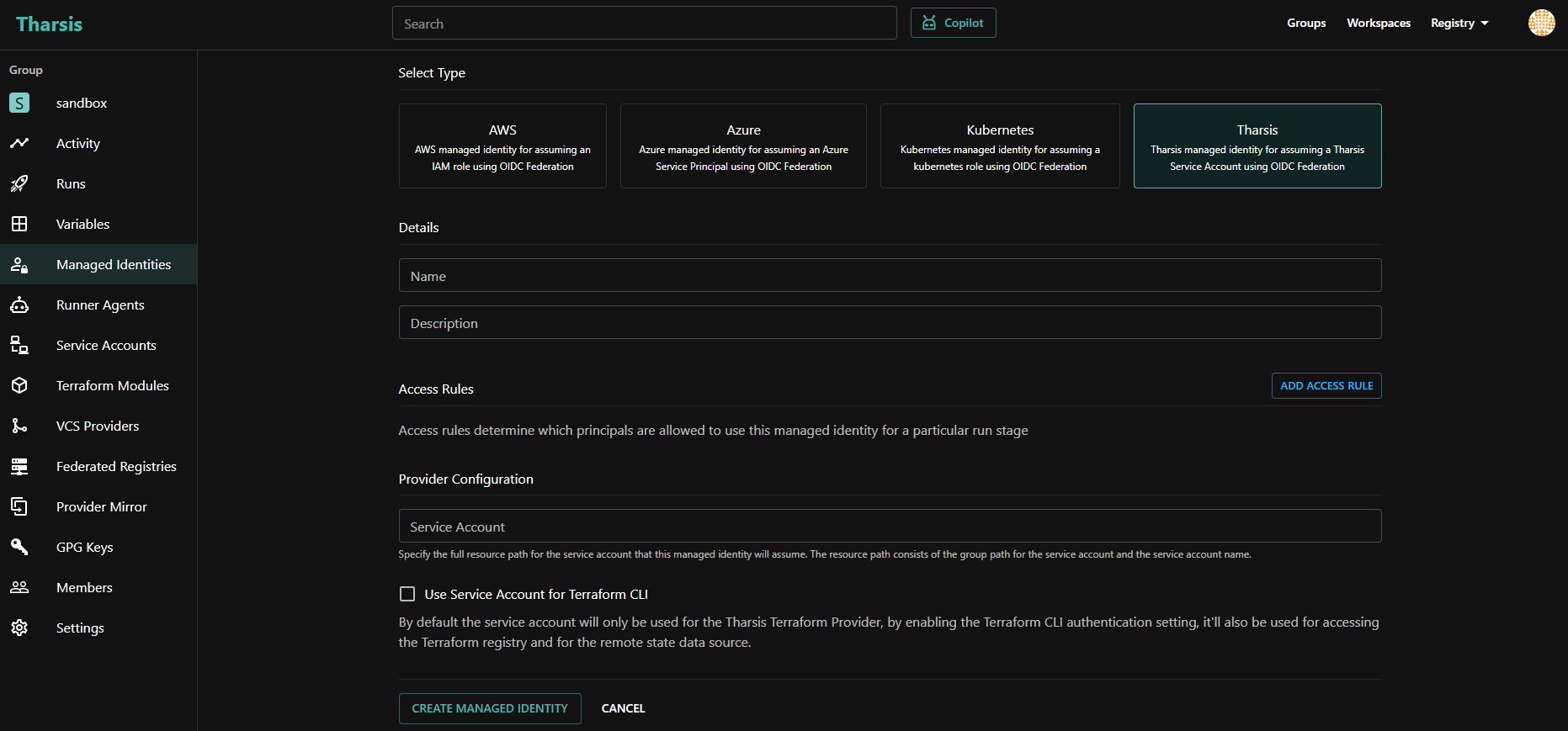Click the Managed Identities person-lock icon
The image size is (1568, 731).
coord(19,264)
